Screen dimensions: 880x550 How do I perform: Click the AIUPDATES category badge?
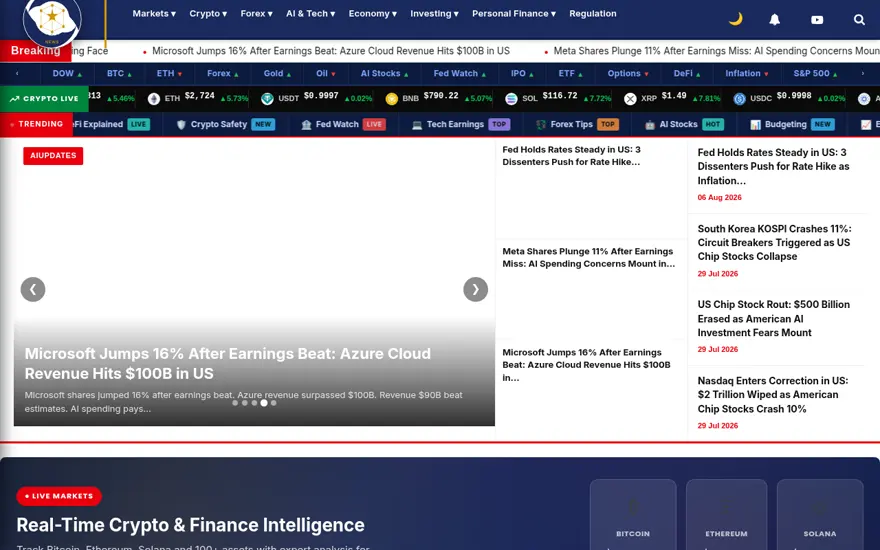tap(53, 155)
